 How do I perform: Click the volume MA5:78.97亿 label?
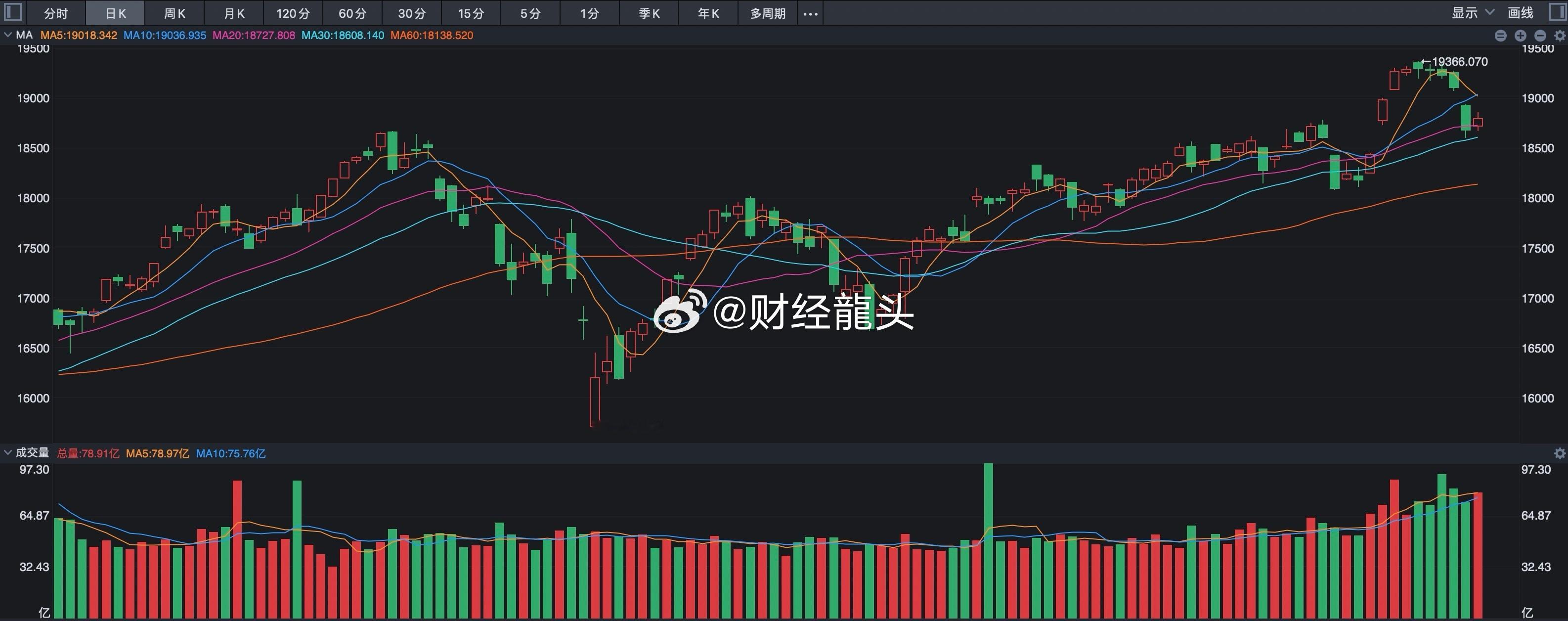158,453
